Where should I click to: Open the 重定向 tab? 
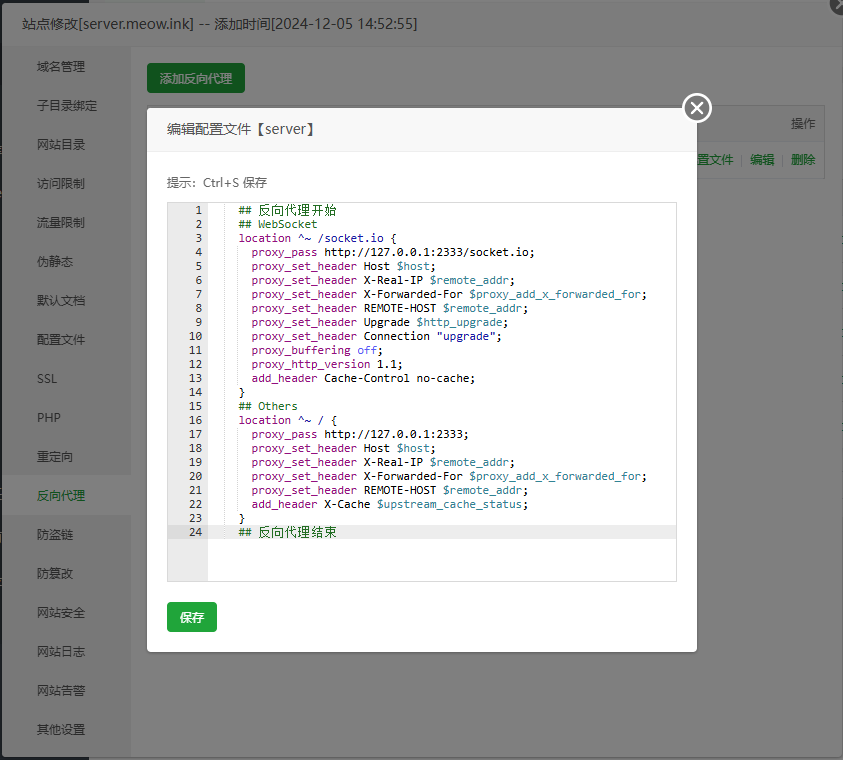(x=55, y=457)
